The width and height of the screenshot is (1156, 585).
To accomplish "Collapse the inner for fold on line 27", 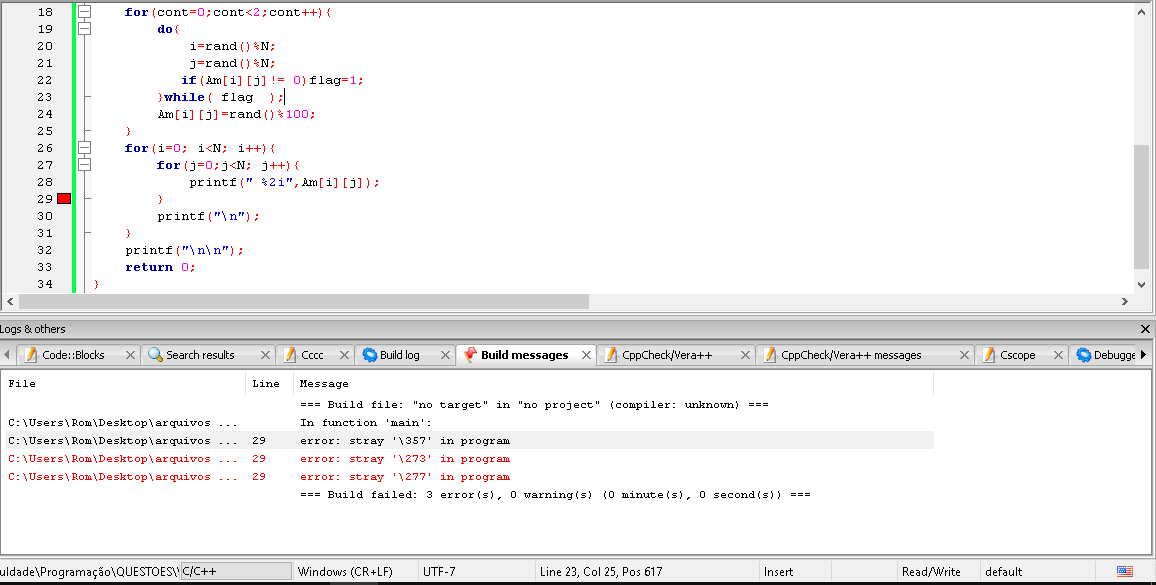I will (x=85, y=165).
